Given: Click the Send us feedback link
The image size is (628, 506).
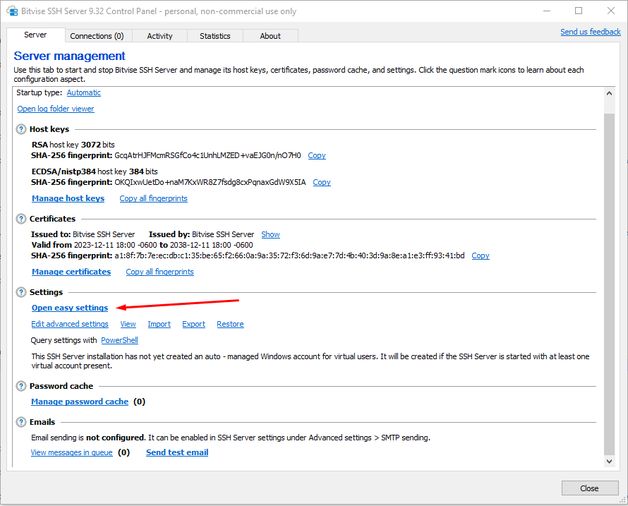Looking at the screenshot, I should pos(590,32).
